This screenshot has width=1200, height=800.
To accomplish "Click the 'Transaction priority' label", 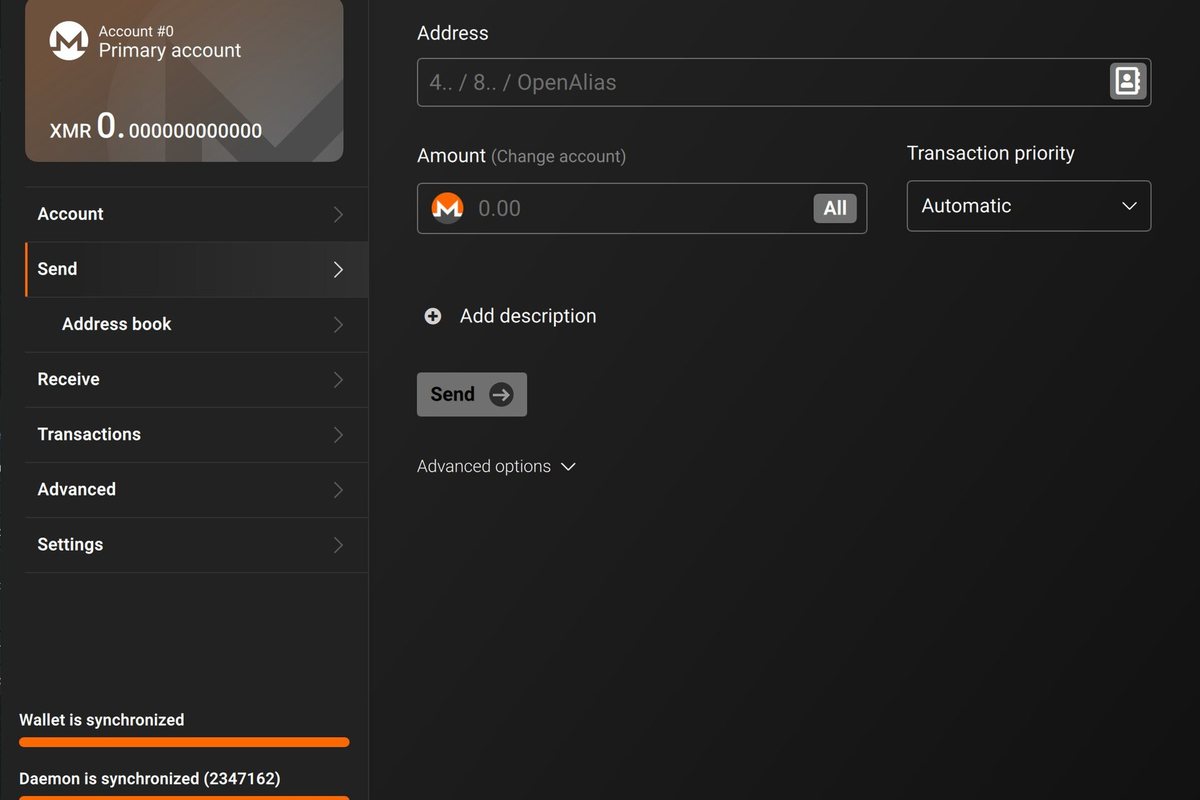I will [991, 153].
